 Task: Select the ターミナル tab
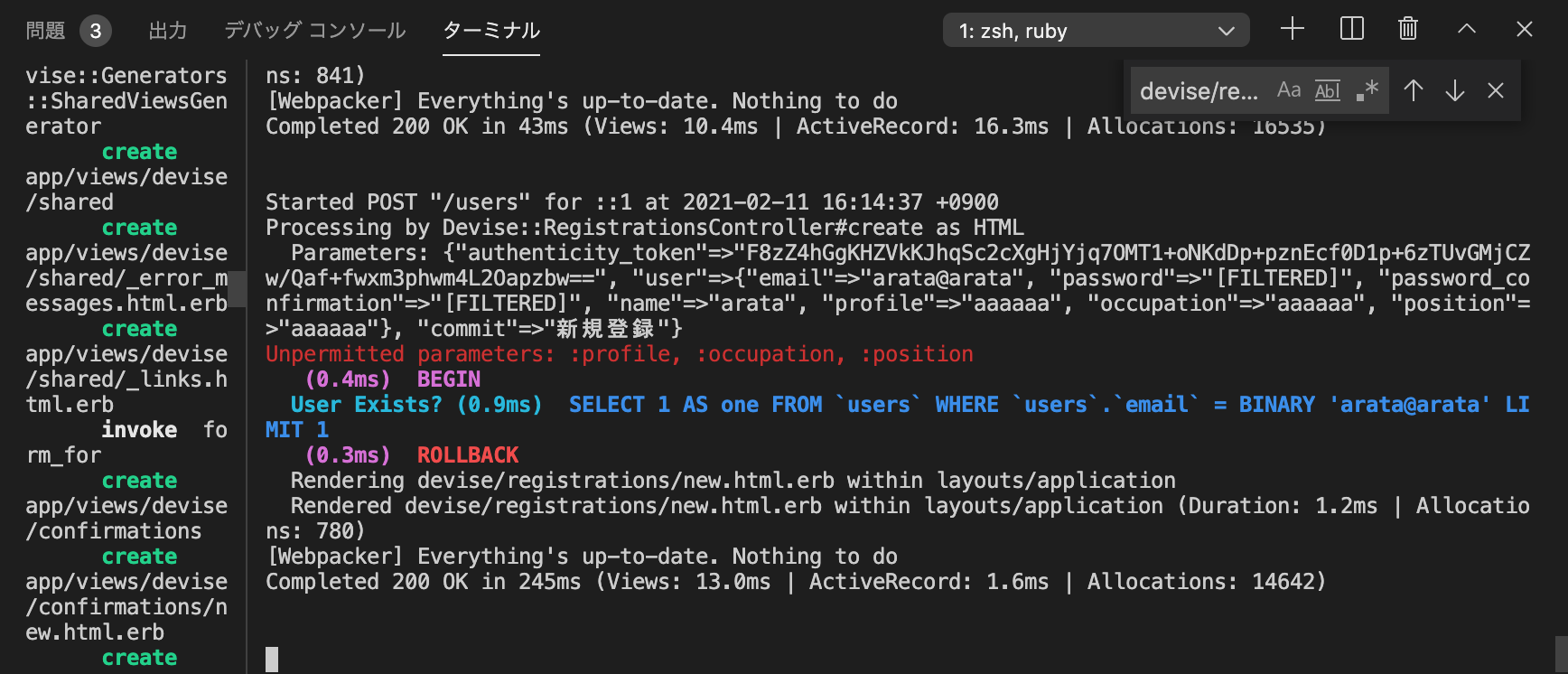point(491,31)
